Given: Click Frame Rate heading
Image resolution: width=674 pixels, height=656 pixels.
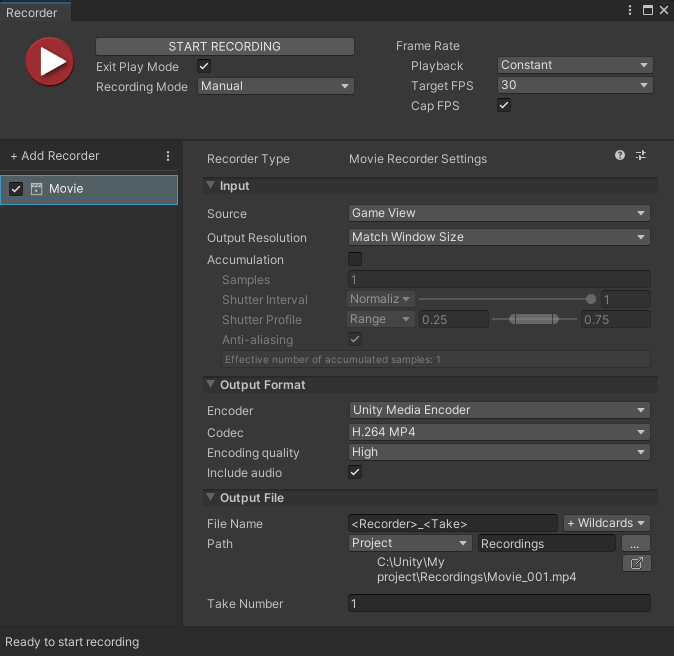Looking at the screenshot, I should [428, 46].
